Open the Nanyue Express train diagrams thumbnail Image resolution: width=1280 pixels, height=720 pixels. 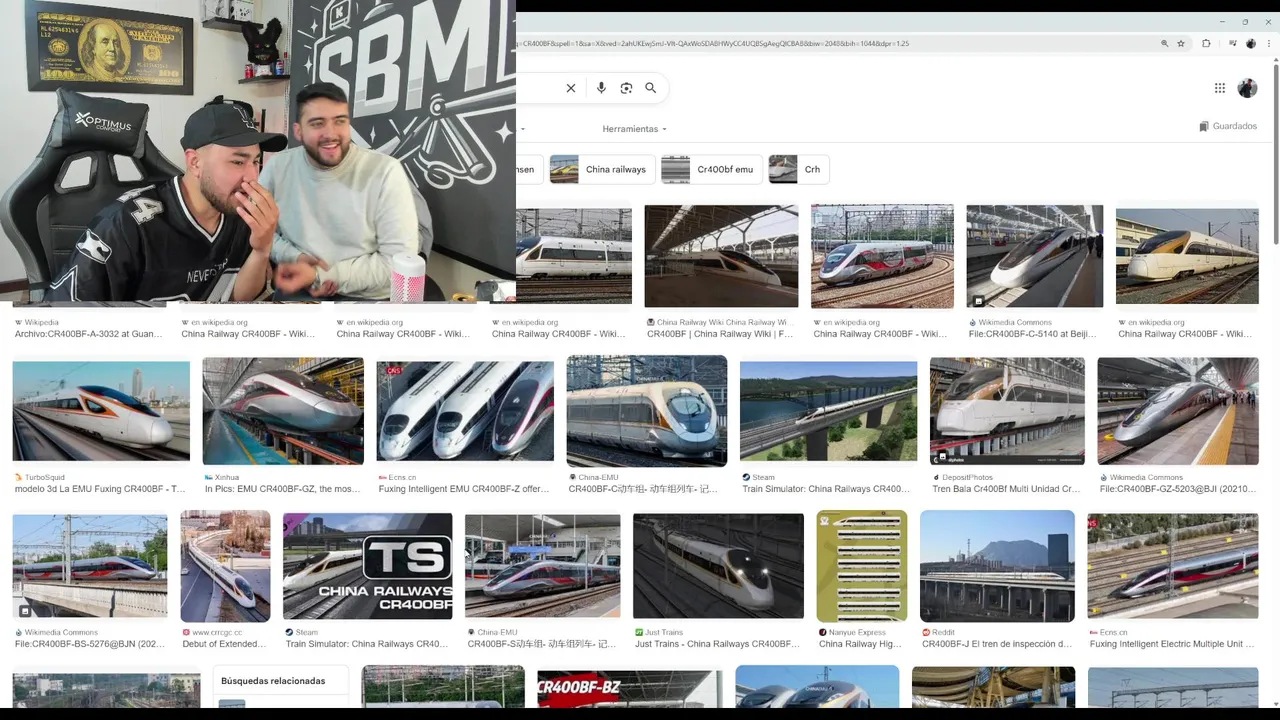click(x=862, y=566)
